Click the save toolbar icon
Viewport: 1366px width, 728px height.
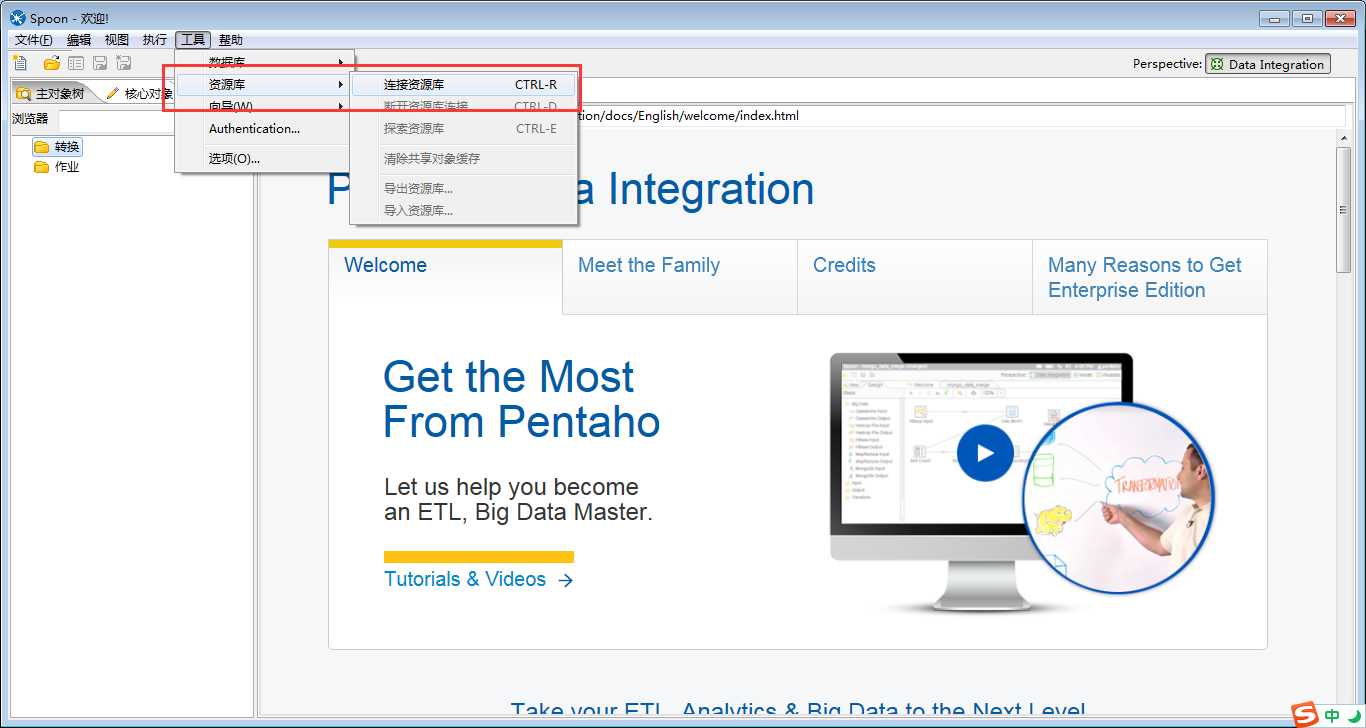[100, 63]
